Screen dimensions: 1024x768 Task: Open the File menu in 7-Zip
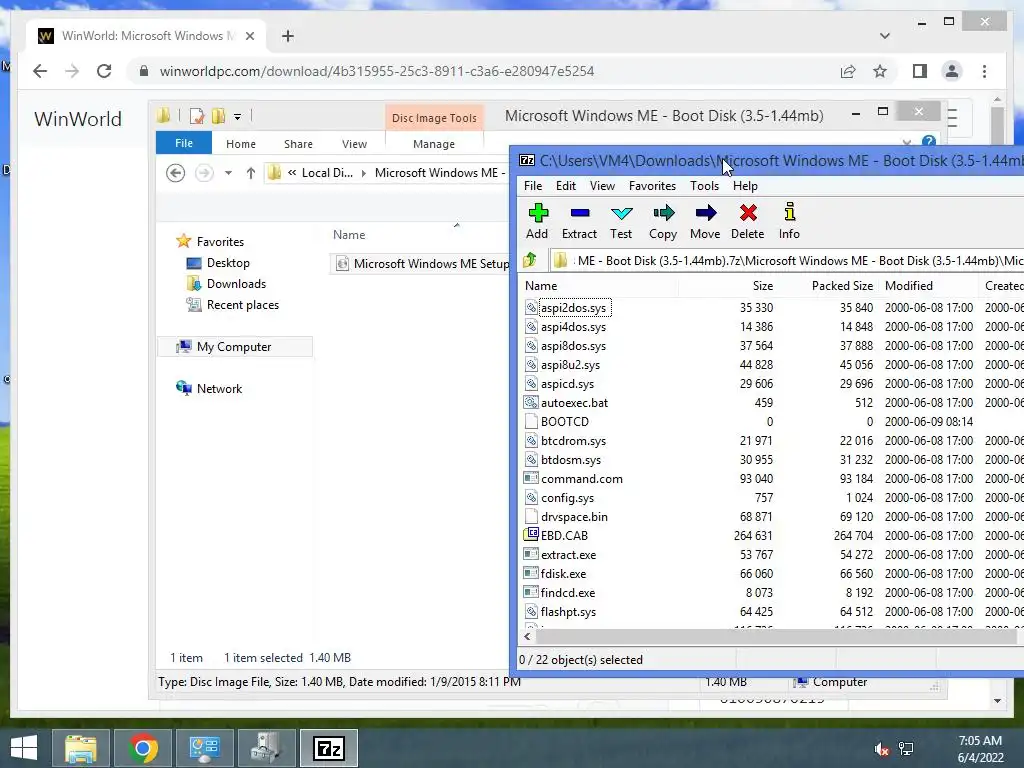(x=533, y=186)
